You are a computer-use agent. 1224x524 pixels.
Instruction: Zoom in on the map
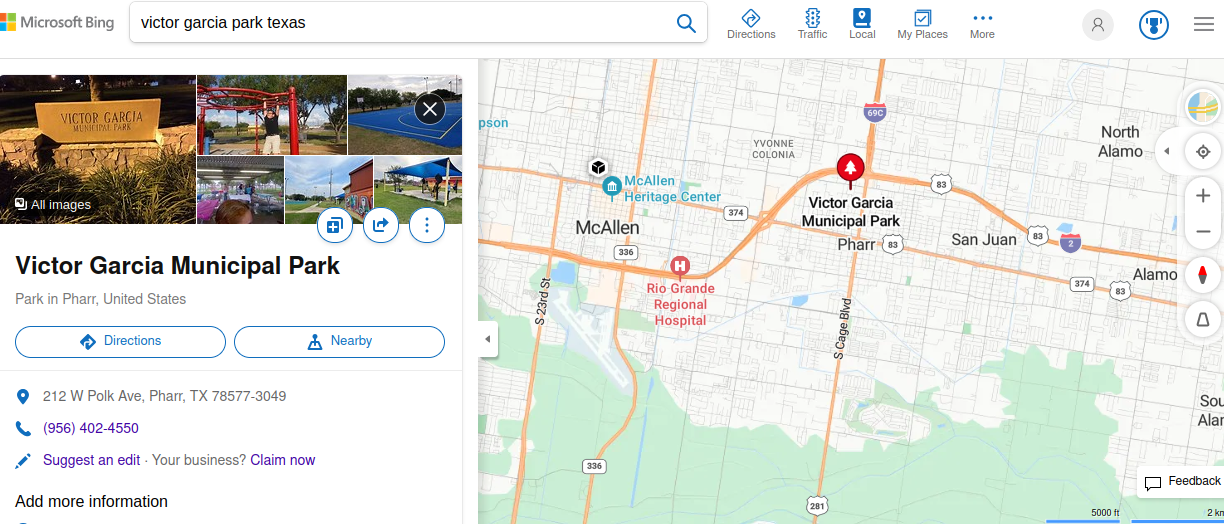(1203, 196)
